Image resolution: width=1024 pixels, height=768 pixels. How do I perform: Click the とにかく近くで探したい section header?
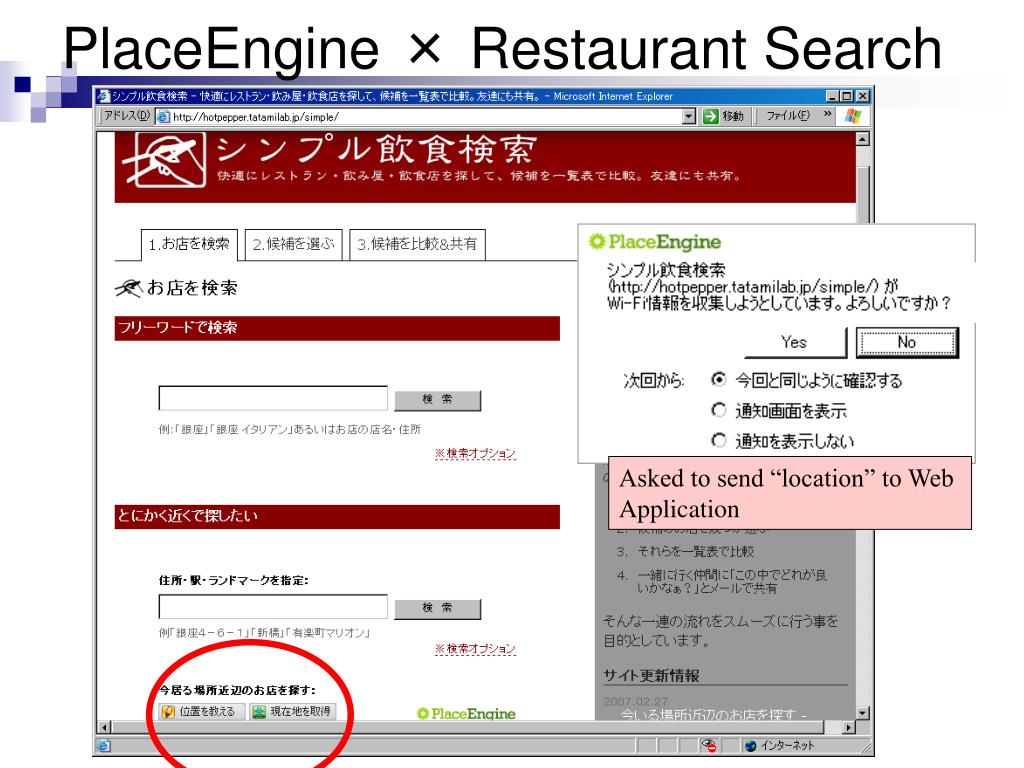pyautogui.click(x=337, y=516)
